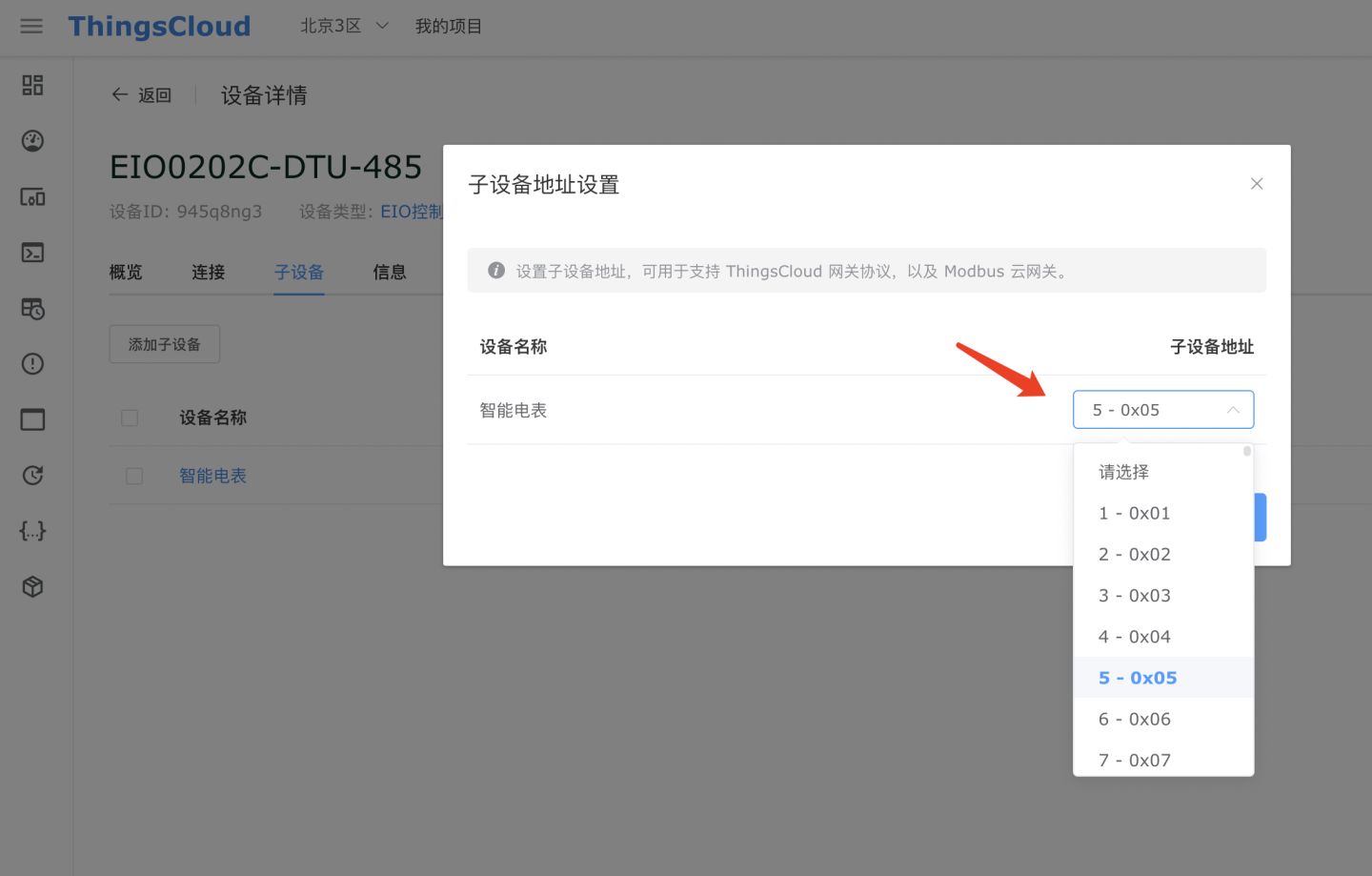The width and height of the screenshot is (1372, 876).
Task: Open the devices panel icon in sidebar
Action: pyautogui.click(x=31, y=197)
